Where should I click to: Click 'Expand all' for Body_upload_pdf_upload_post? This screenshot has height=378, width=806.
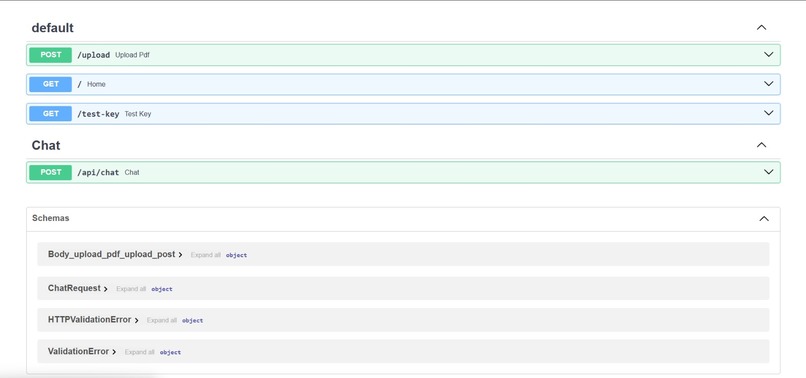[206, 255]
